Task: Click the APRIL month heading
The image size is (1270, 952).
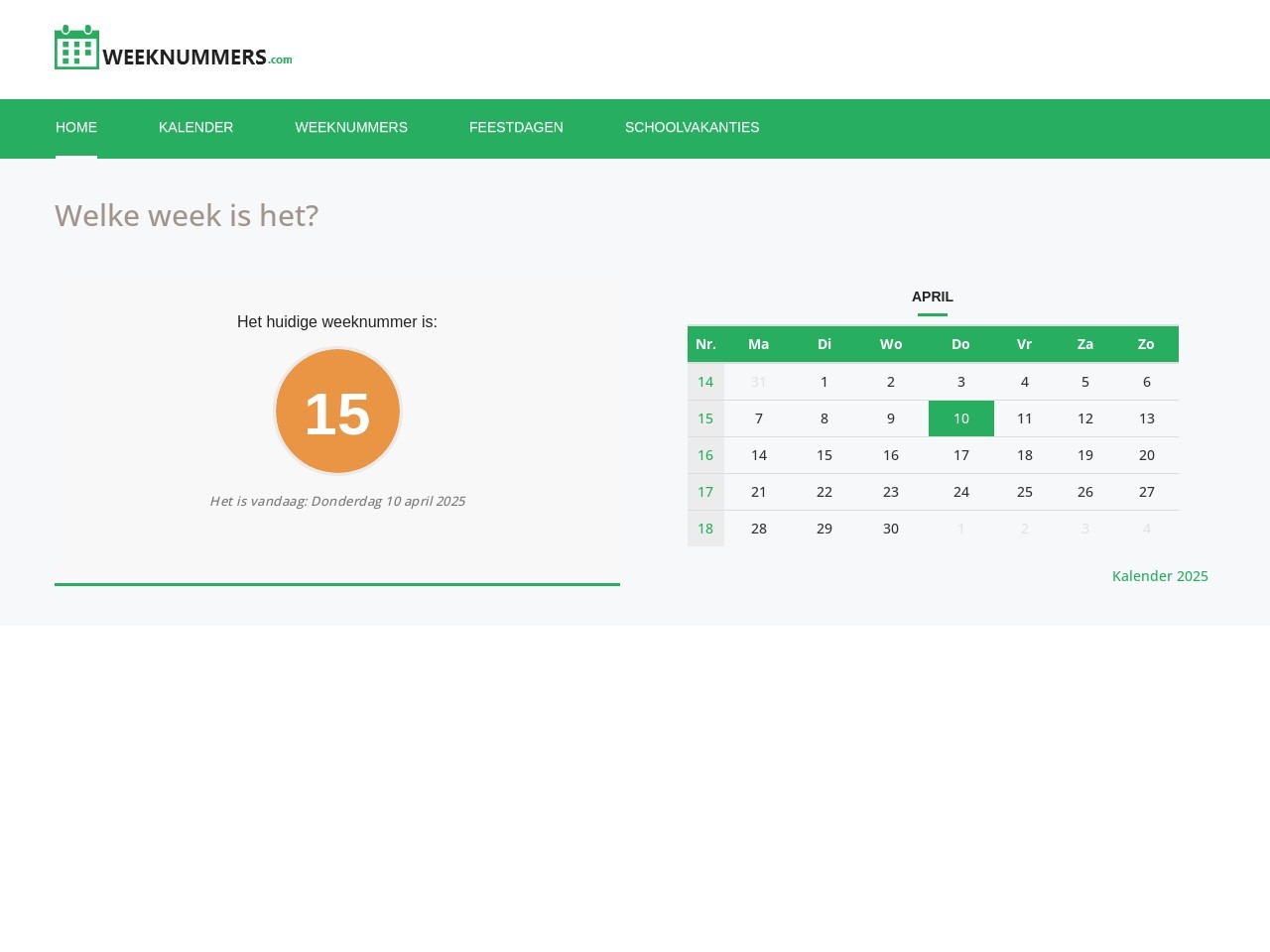Action: (x=933, y=297)
